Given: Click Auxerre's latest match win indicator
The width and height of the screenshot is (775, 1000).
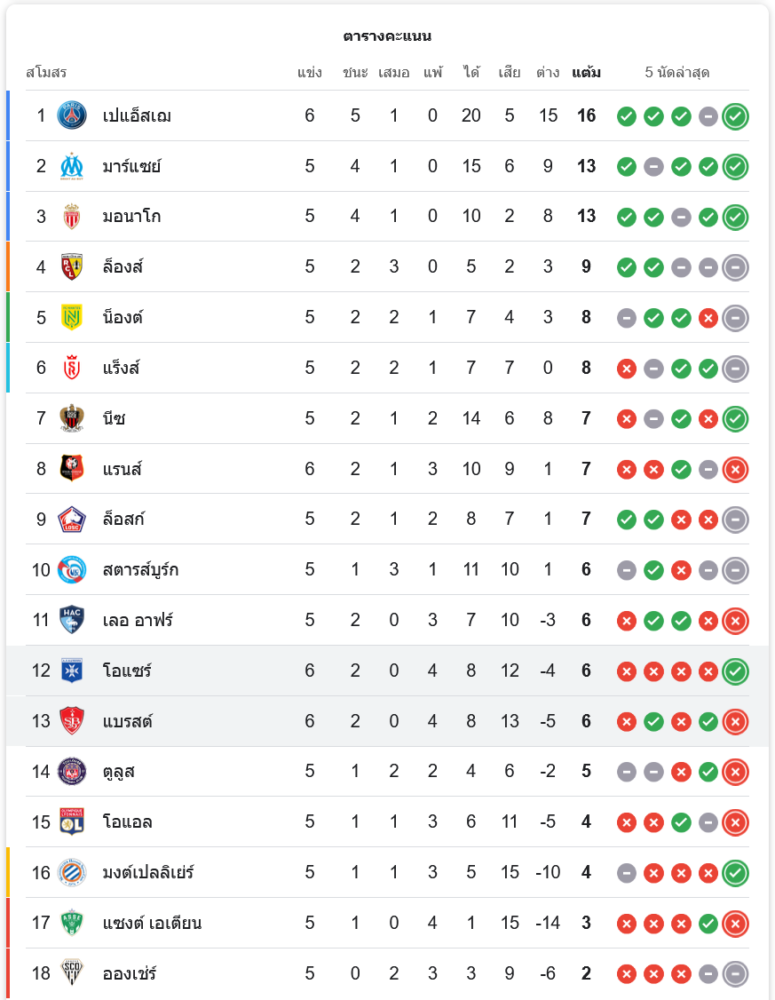Looking at the screenshot, I should pos(735,670).
